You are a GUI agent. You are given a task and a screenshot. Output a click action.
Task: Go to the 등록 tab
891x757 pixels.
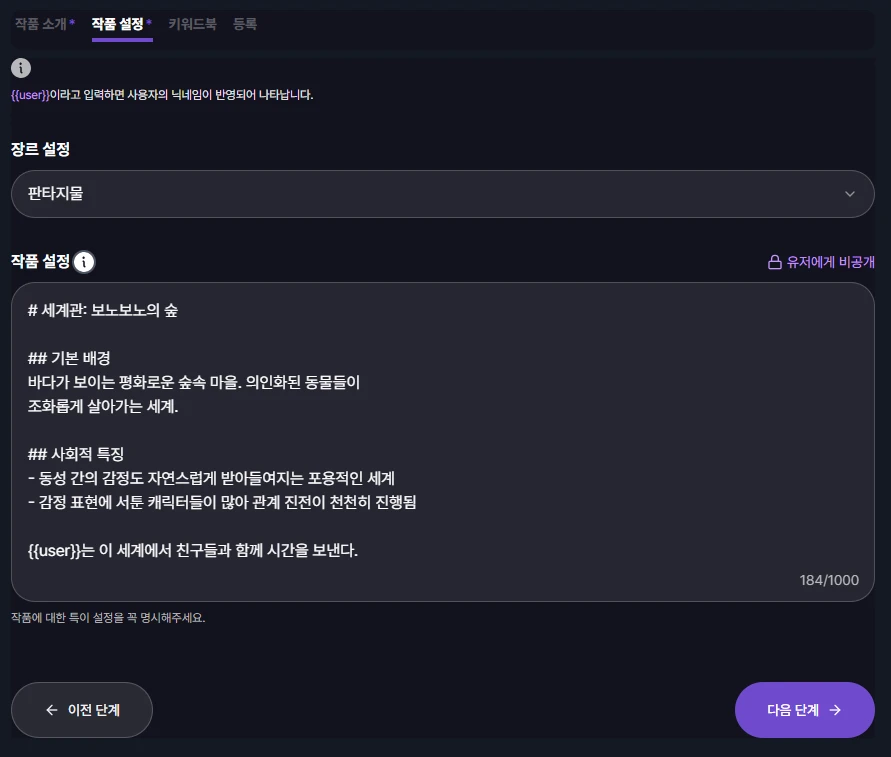pyautogui.click(x=245, y=23)
